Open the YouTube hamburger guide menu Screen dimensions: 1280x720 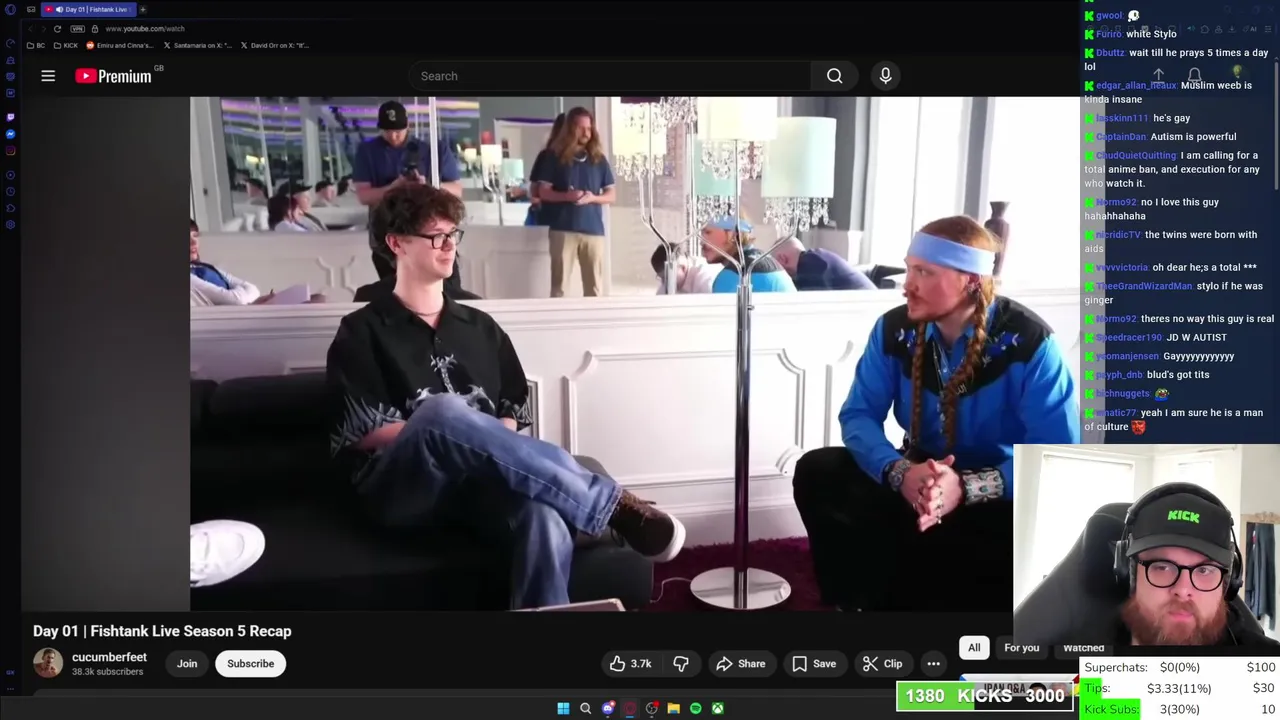[x=48, y=76]
